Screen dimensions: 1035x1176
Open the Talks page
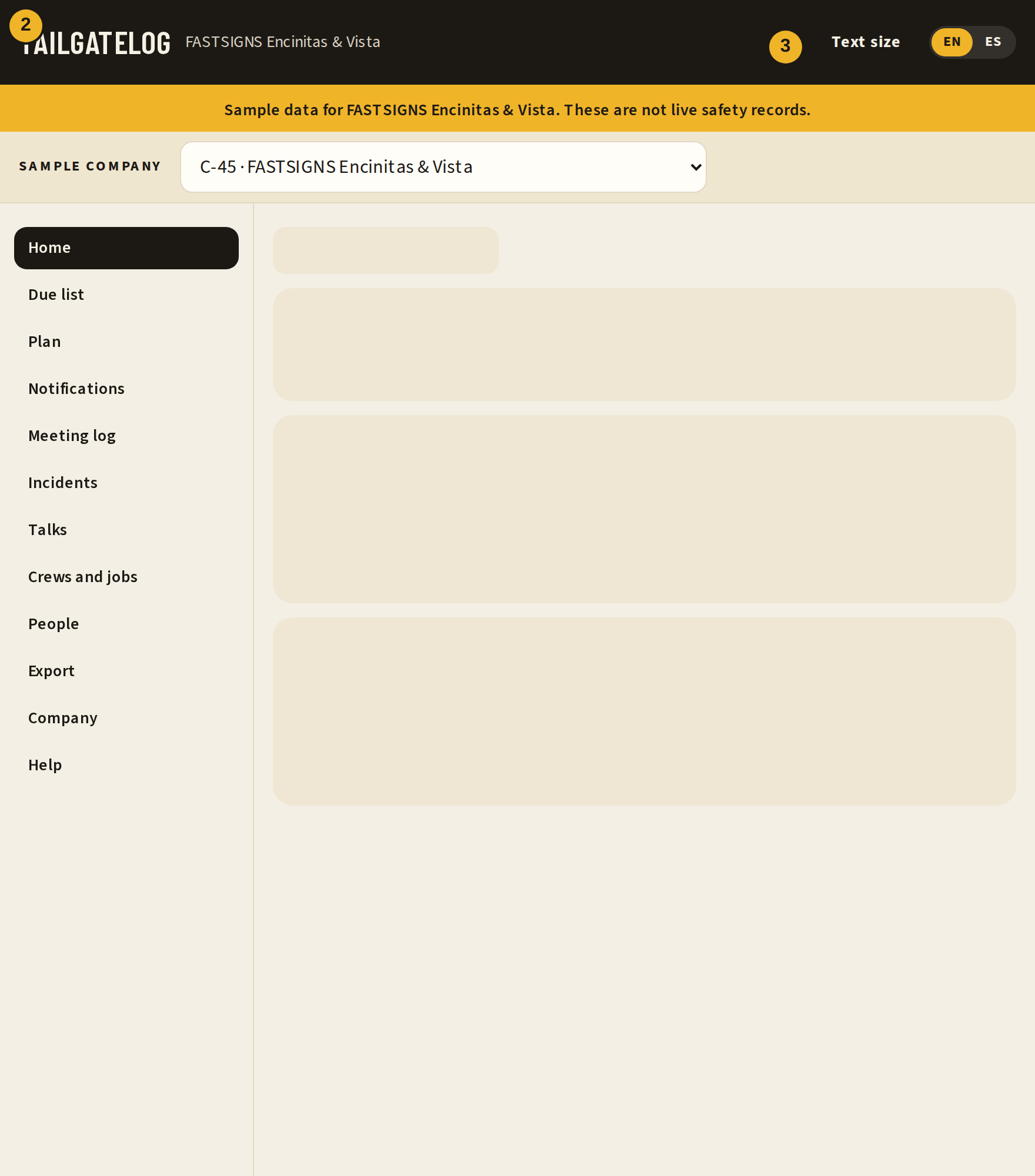pos(126,530)
